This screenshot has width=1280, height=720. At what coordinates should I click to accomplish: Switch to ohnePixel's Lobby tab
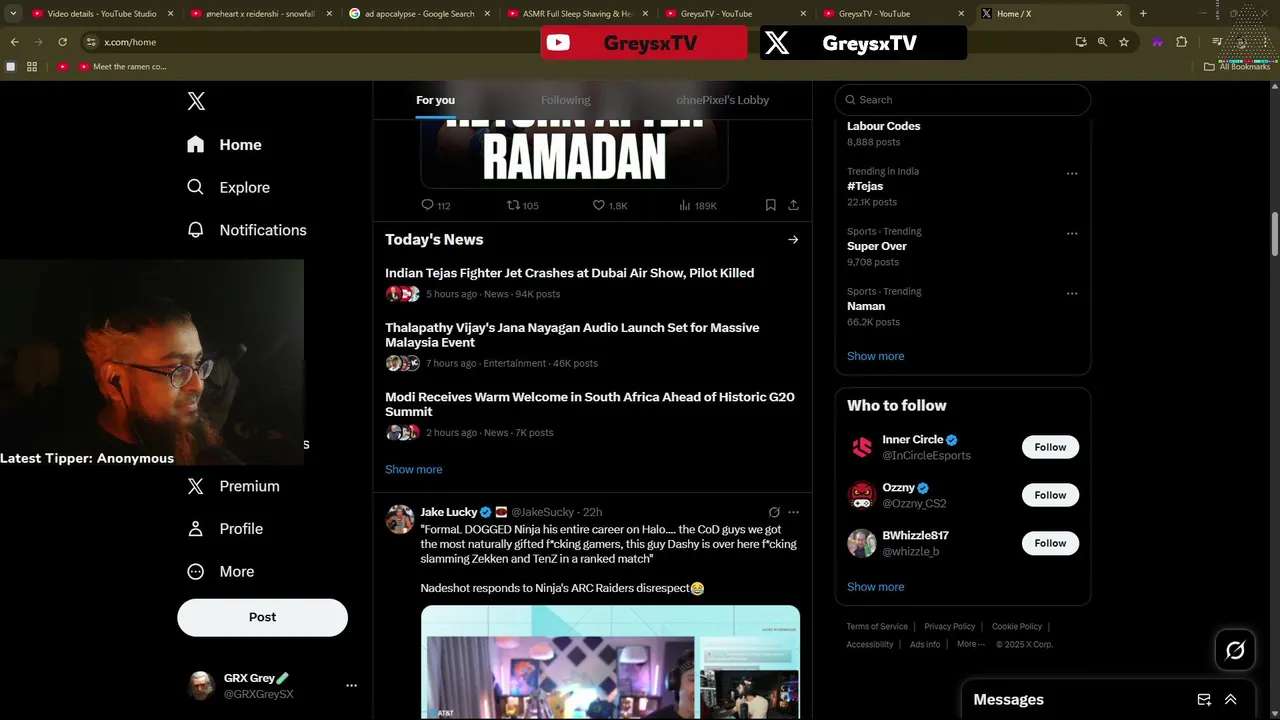point(722,100)
